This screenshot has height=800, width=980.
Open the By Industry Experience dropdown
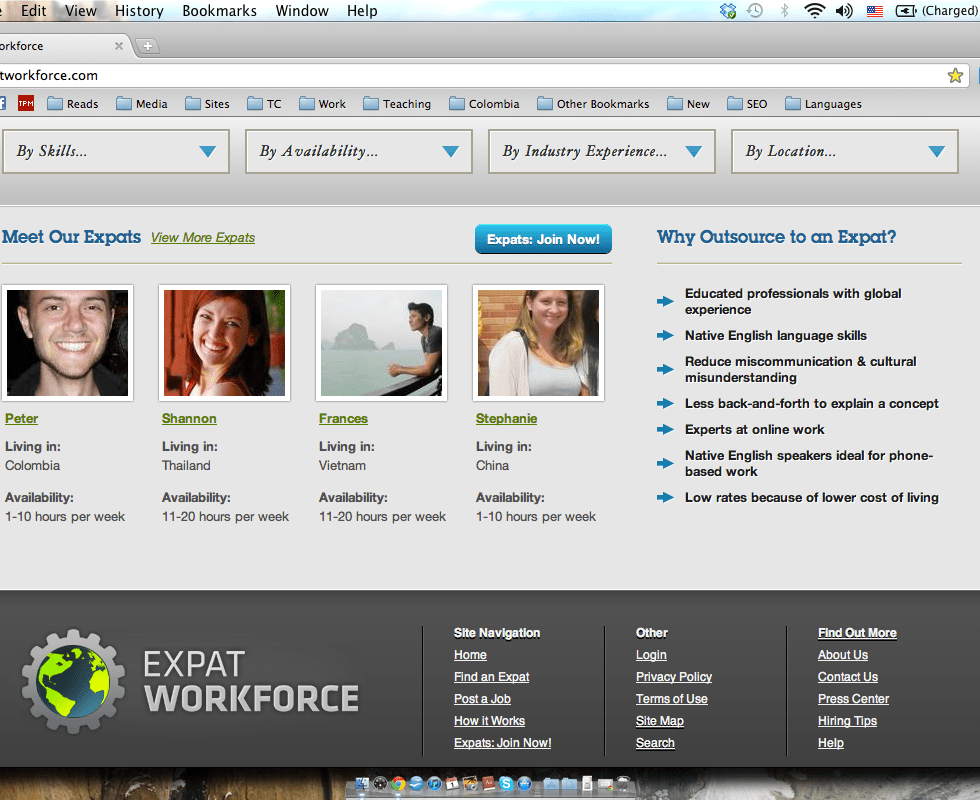click(601, 151)
